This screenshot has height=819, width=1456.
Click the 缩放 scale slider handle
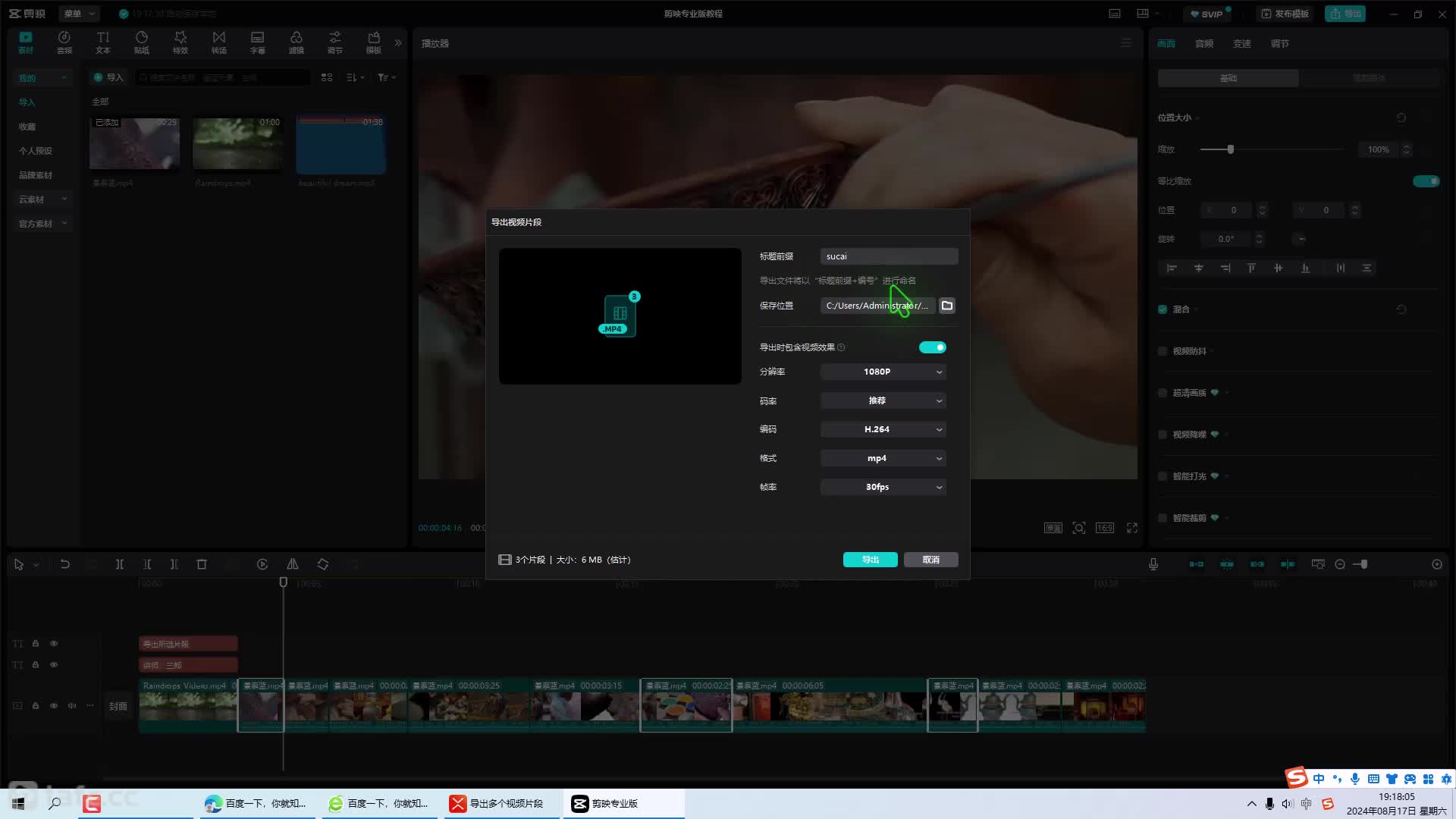[x=1230, y=149]
